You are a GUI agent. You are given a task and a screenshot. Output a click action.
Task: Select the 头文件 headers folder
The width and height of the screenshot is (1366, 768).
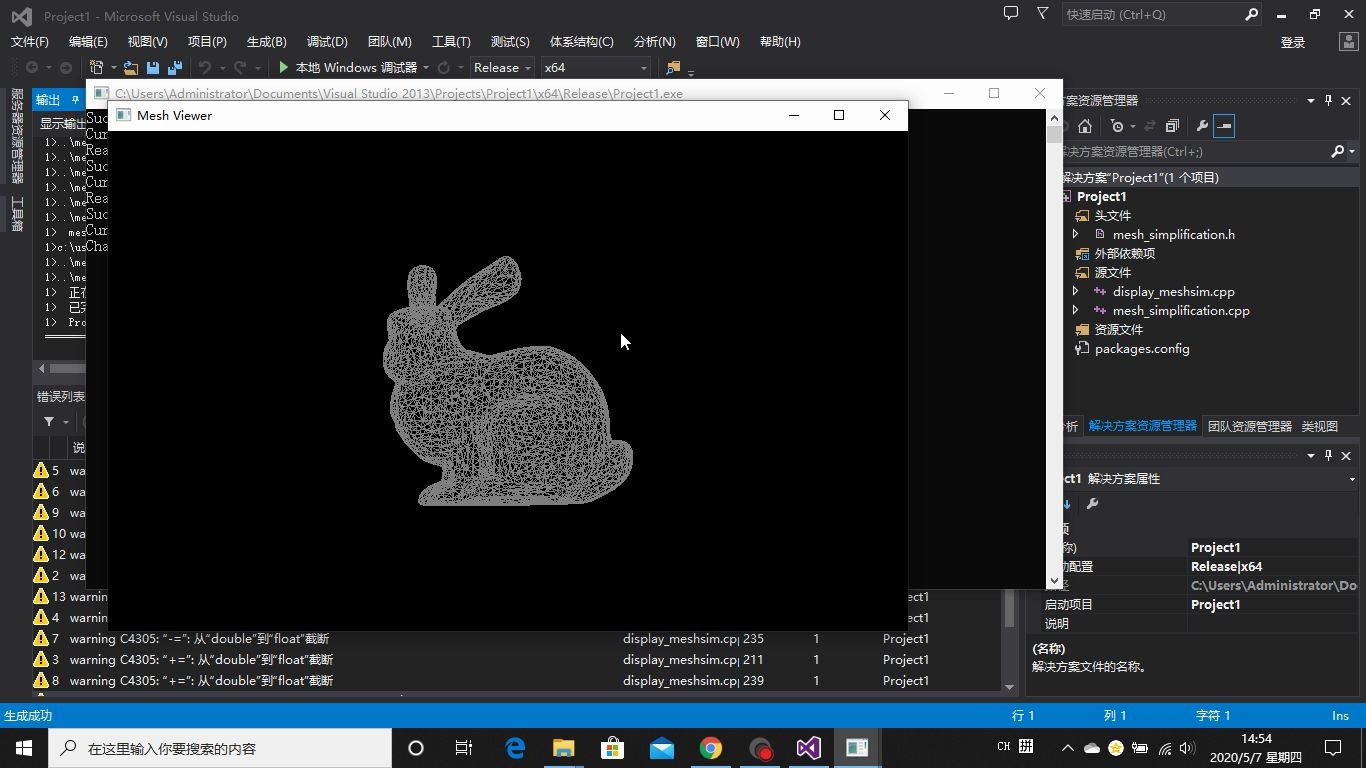(x=1112, y=216)
